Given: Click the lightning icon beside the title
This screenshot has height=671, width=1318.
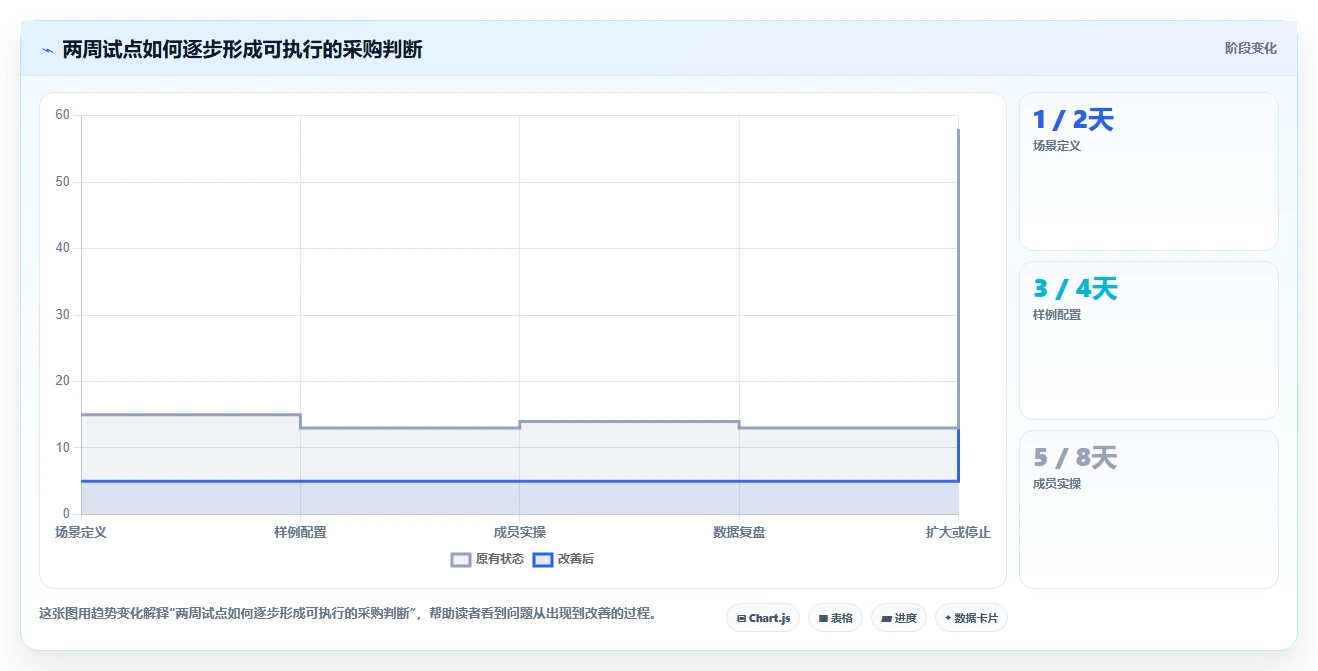Looking at the screenshot, I should coord(47,50).
